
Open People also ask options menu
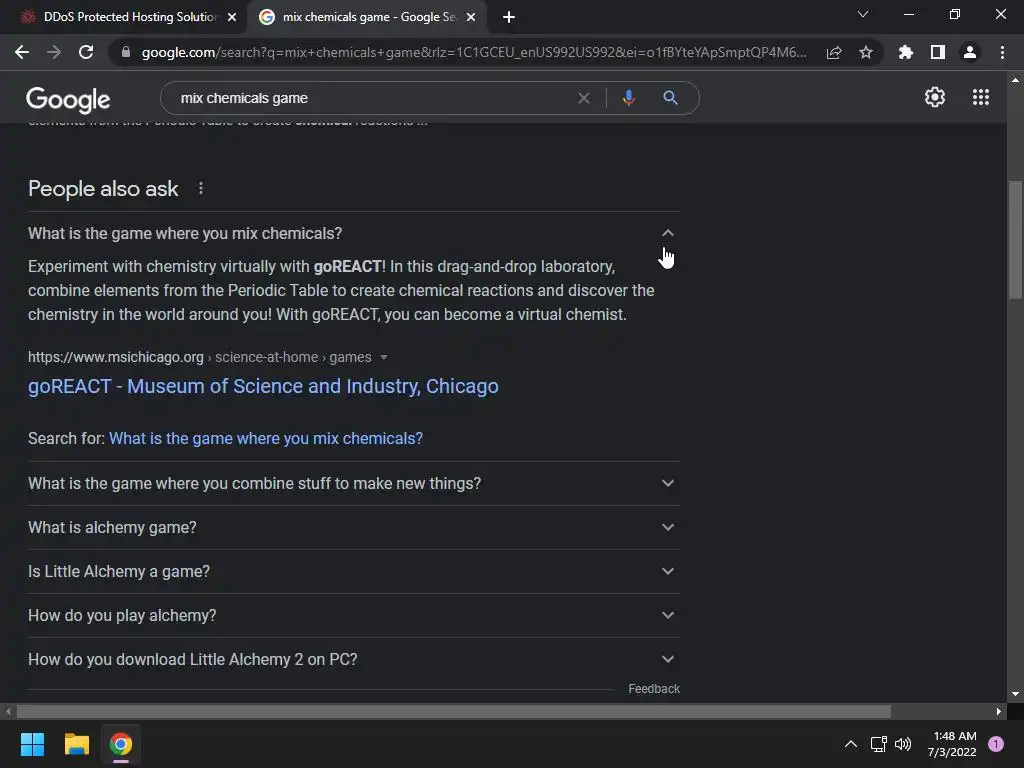tap(200, 189)
